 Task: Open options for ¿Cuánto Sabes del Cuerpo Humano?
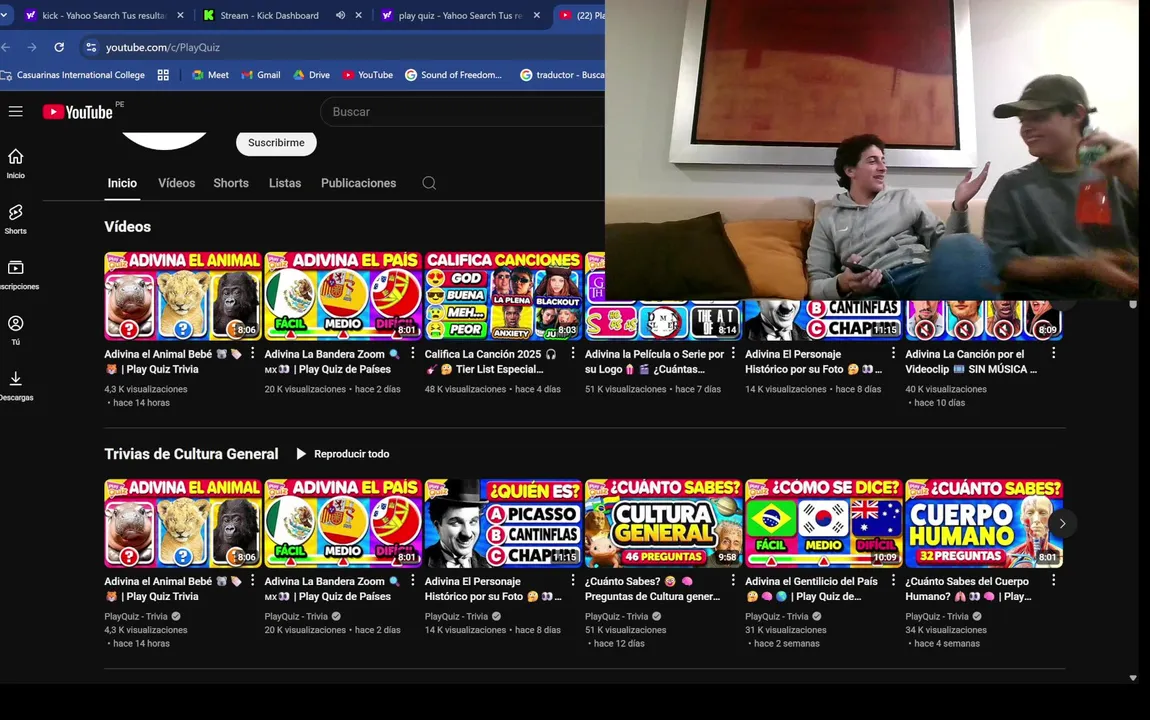pyautogui.click(x=1054, y=580)
